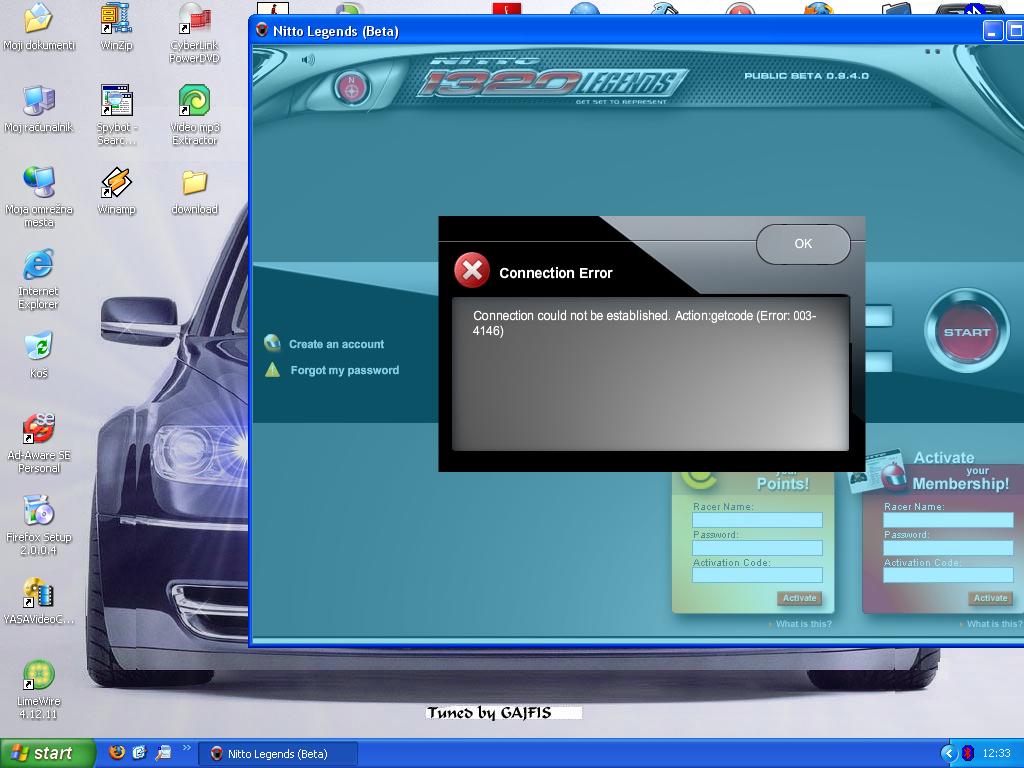
Task: Open the download folder icon
Action: pos(194,192)
